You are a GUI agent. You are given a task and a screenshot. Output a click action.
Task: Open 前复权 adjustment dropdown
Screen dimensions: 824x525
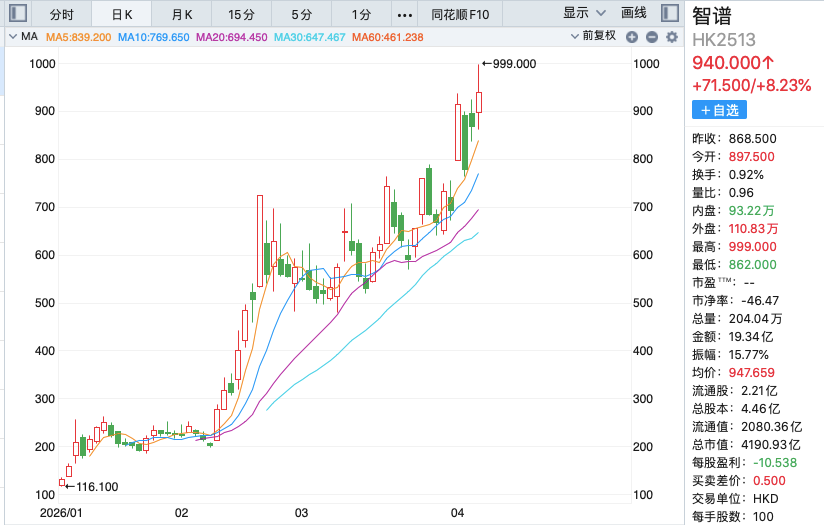593,36
